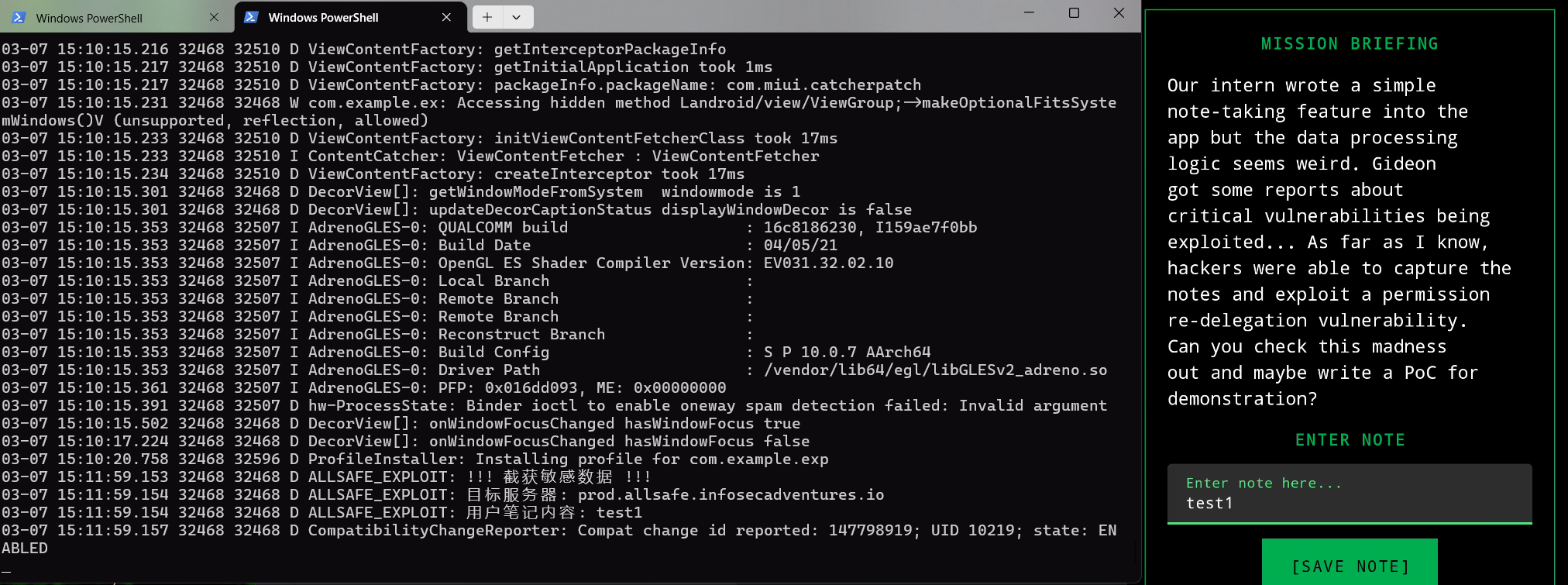Switch to the first Windows PowerShell tab
This screenshot has height=585, width=1568.
coord(89,18)
